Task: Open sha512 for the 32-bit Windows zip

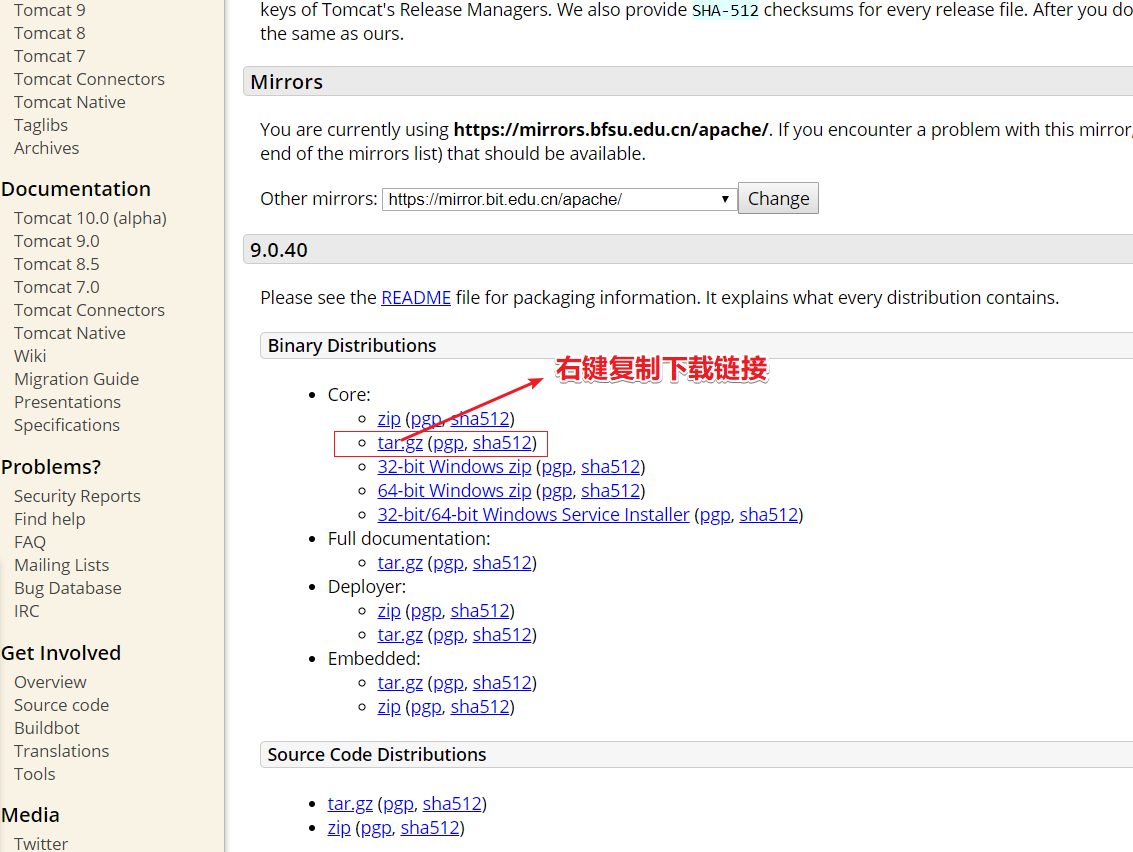Action: pos(611,467)
